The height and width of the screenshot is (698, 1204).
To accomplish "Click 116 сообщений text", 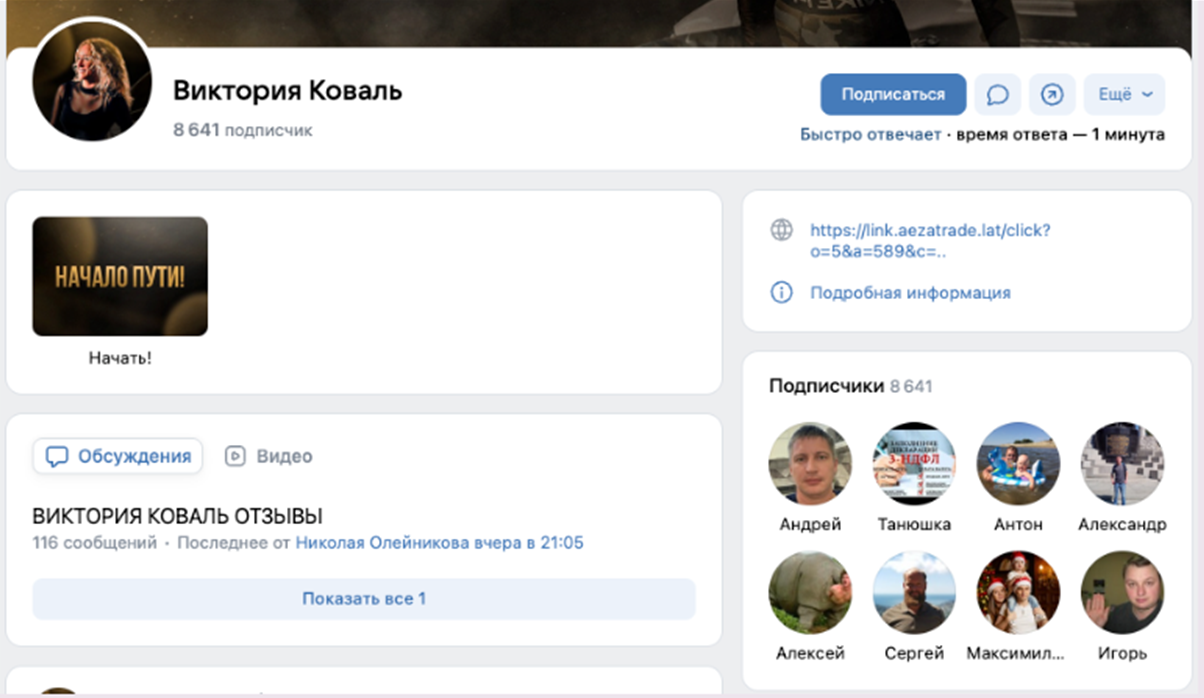I will click(x=95, y=543).
